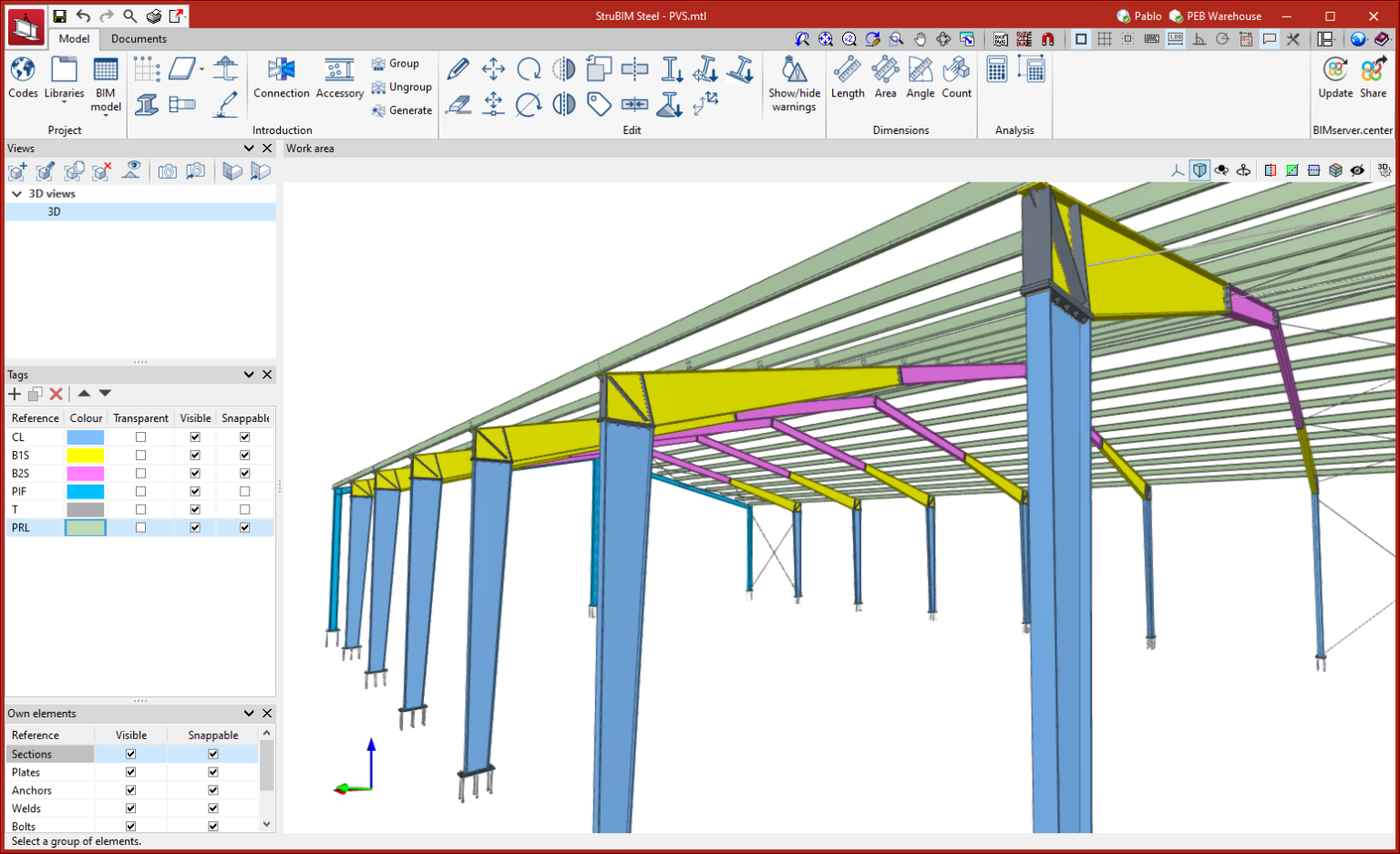The width and height of the screenshot is (1400, 854).
Task: Open the Codes globe icon
Action: 23,71
